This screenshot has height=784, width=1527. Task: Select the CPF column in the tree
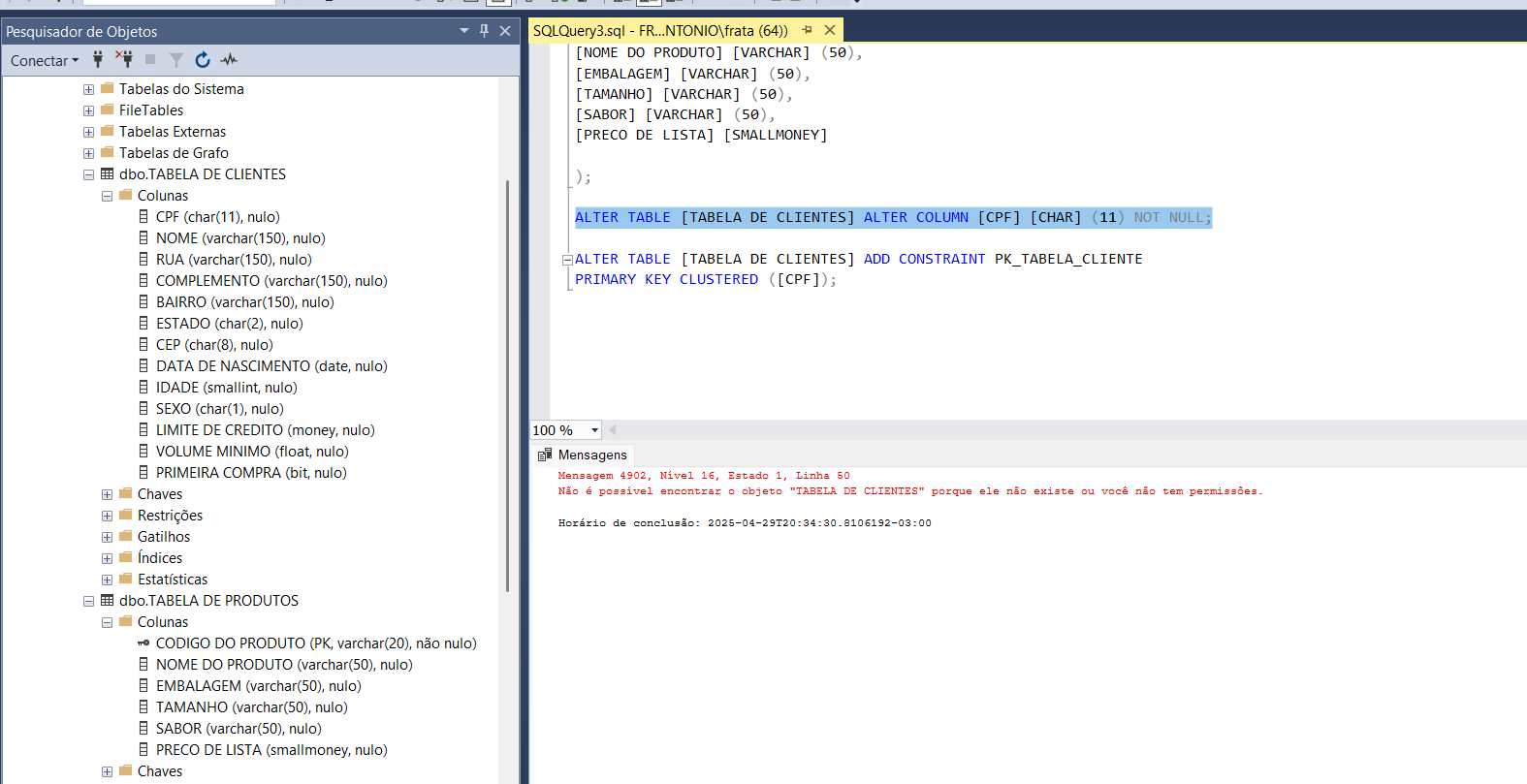click(x=217, y=217)
